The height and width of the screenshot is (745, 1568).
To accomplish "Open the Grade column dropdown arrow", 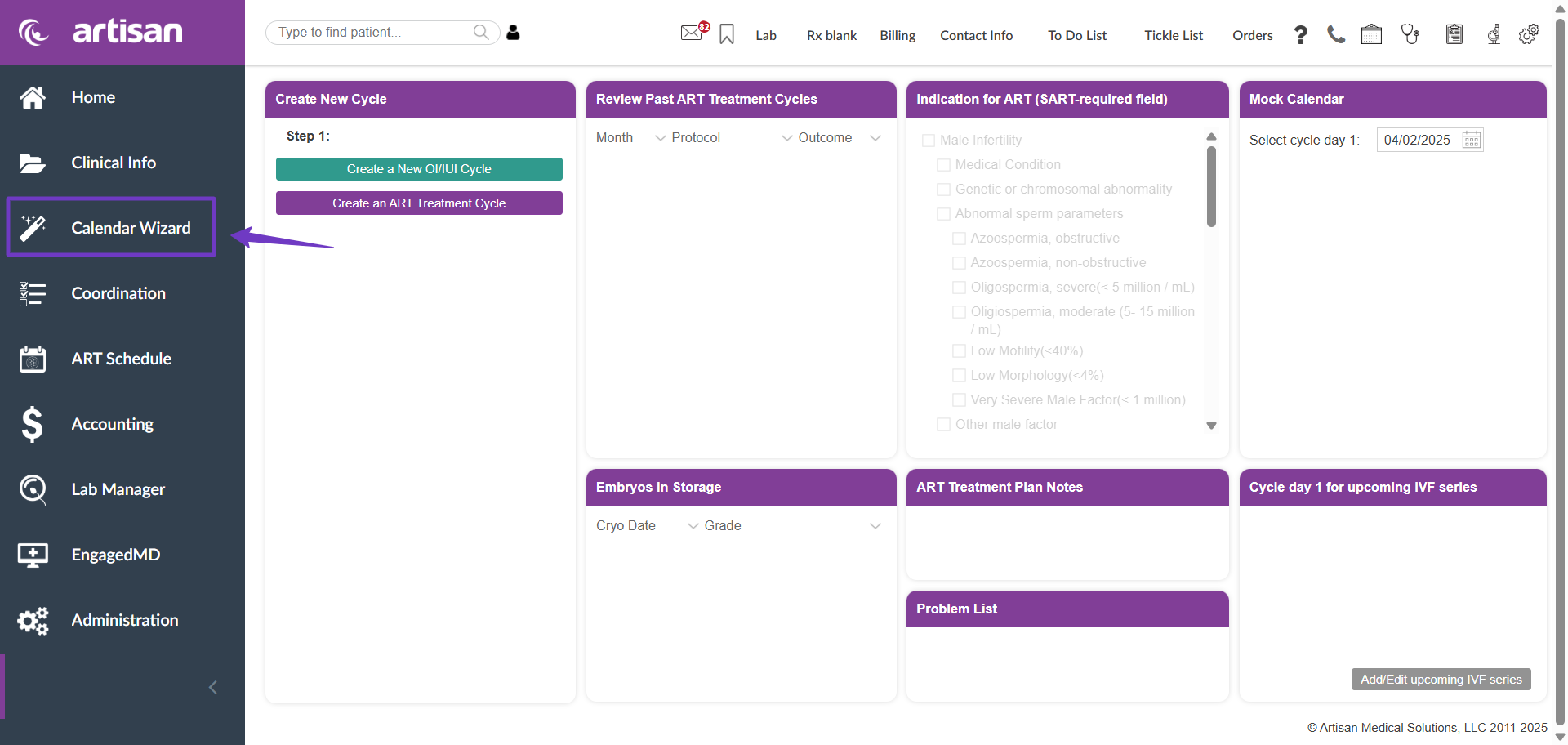I will (875, 526).
